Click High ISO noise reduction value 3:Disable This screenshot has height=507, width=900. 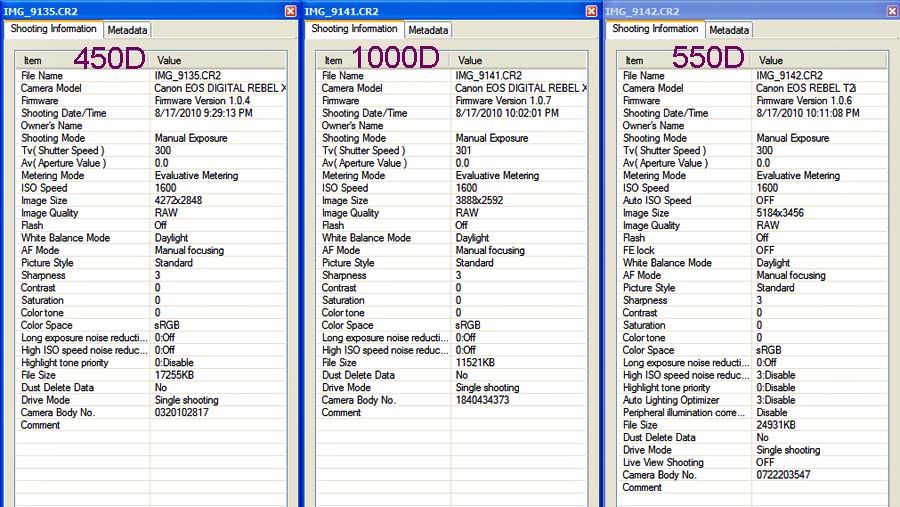pos(775,375)
